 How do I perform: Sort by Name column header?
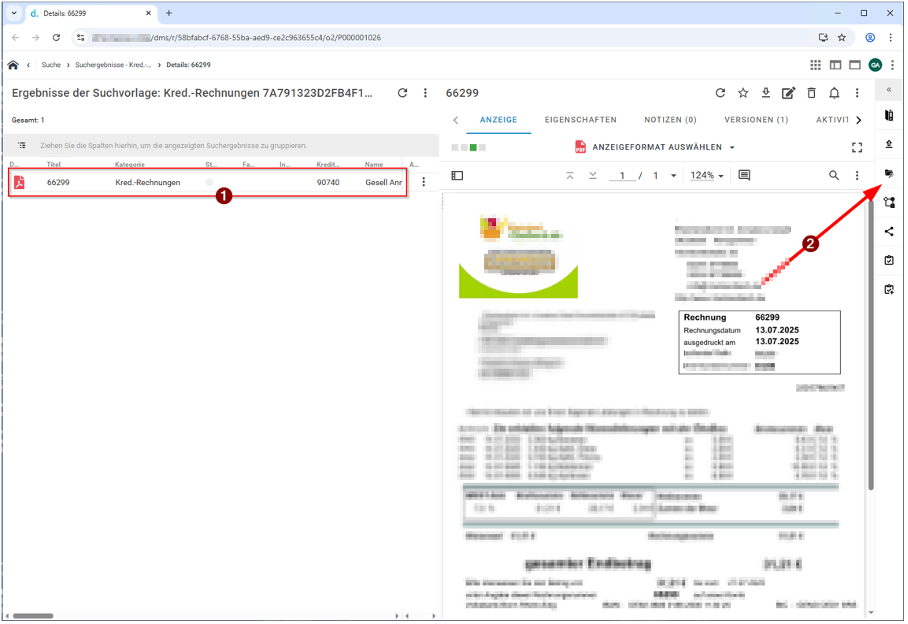pyautogui.click(x=374, y=164)
